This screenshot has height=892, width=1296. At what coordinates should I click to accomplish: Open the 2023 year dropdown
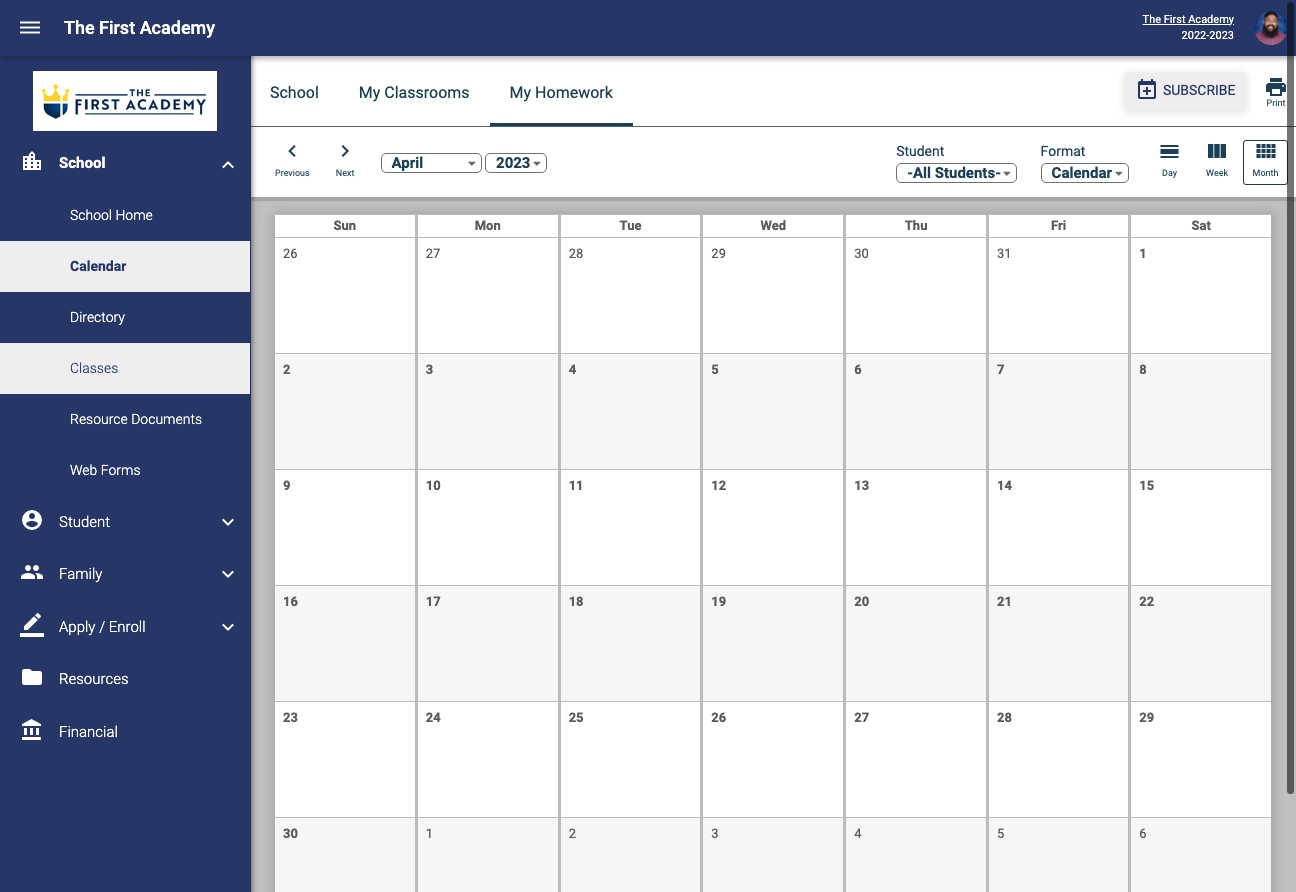516,163
